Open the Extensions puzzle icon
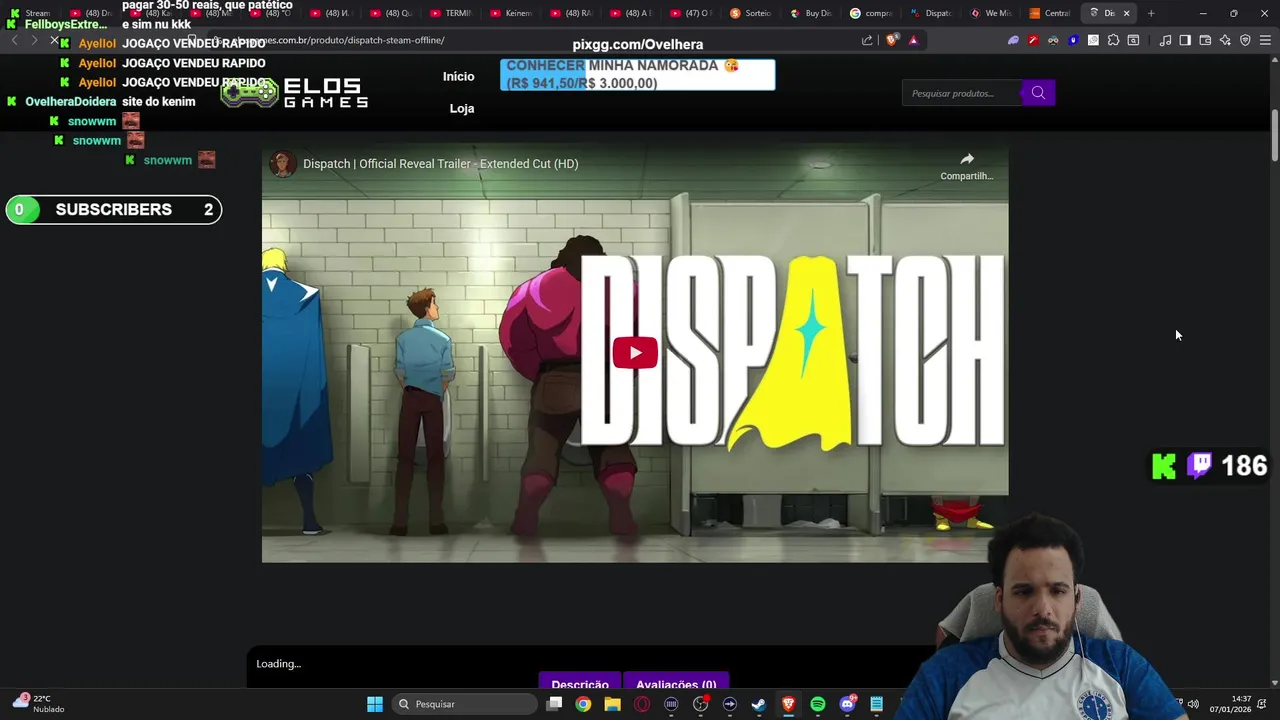Screen dimensions: 1280x720 point(1113,40)
